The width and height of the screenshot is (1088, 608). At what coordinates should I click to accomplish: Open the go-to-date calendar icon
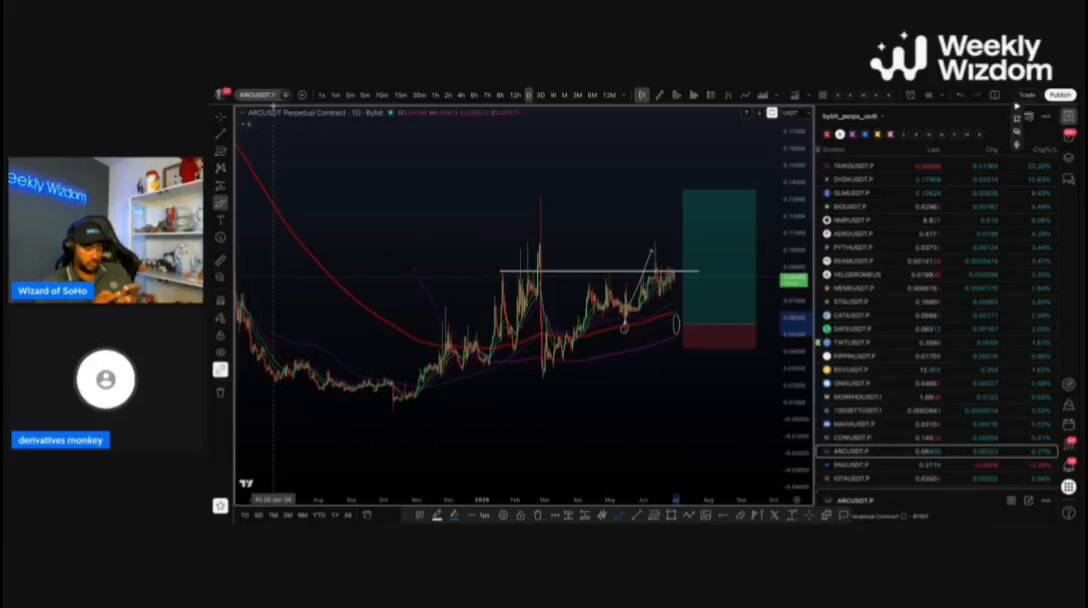point(367,515)
